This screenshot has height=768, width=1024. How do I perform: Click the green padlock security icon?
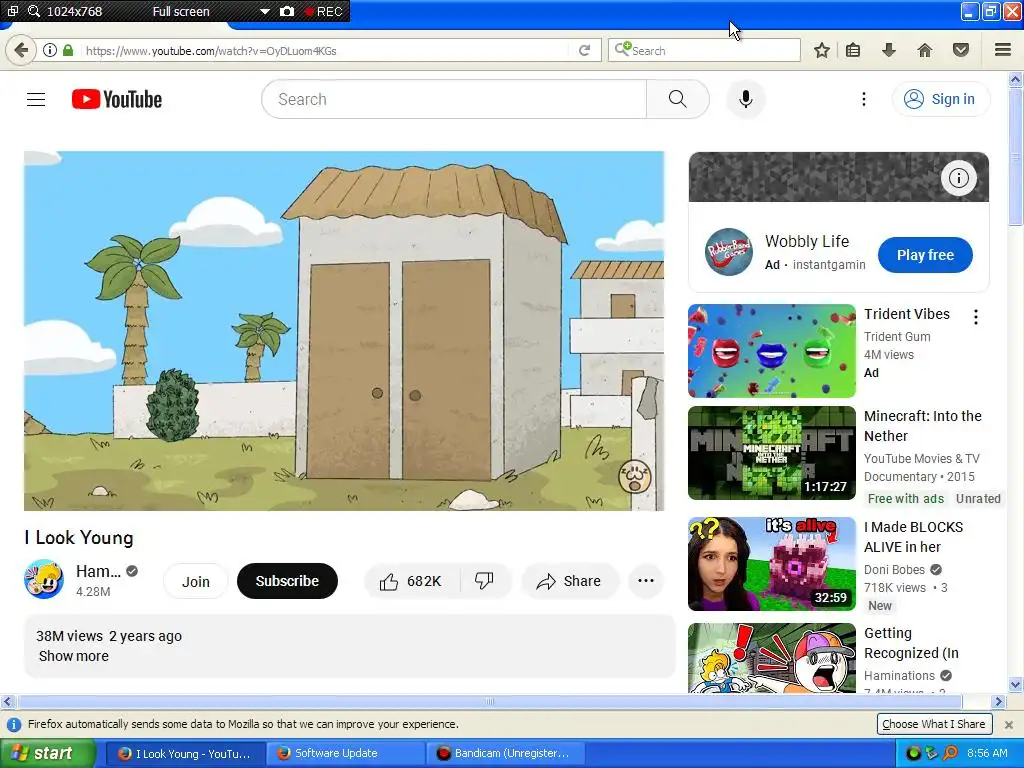pos(68,50)
